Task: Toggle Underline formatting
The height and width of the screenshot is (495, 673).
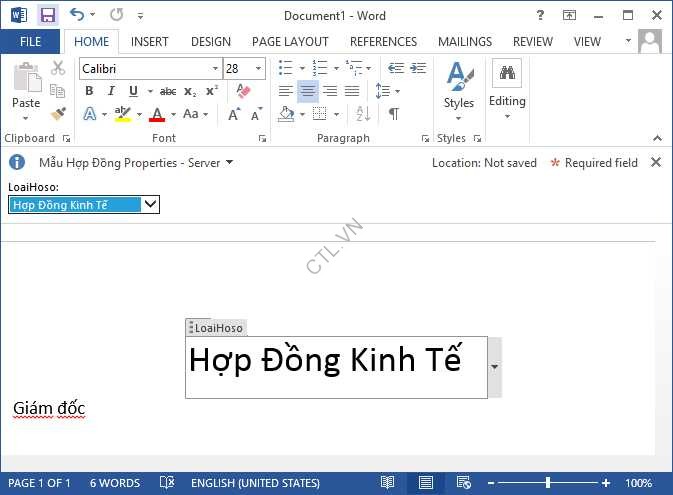Action: click(x=133, y=91)
